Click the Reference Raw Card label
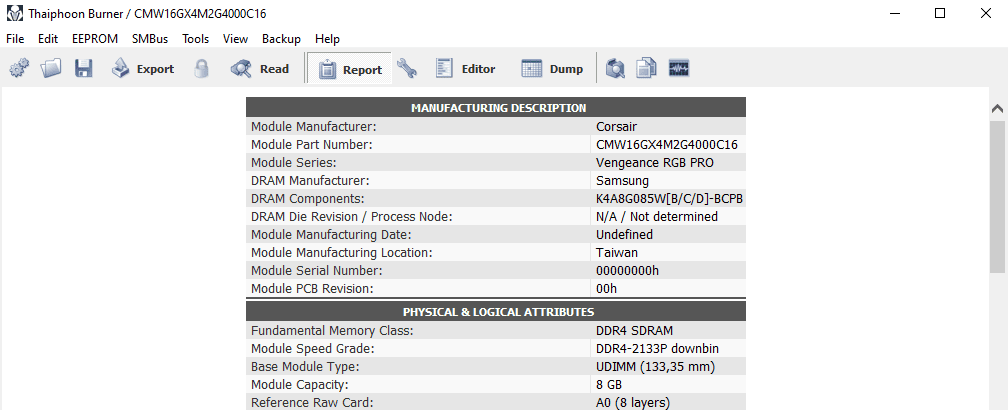Screen dimensions: 1008x410 point(312,403)
